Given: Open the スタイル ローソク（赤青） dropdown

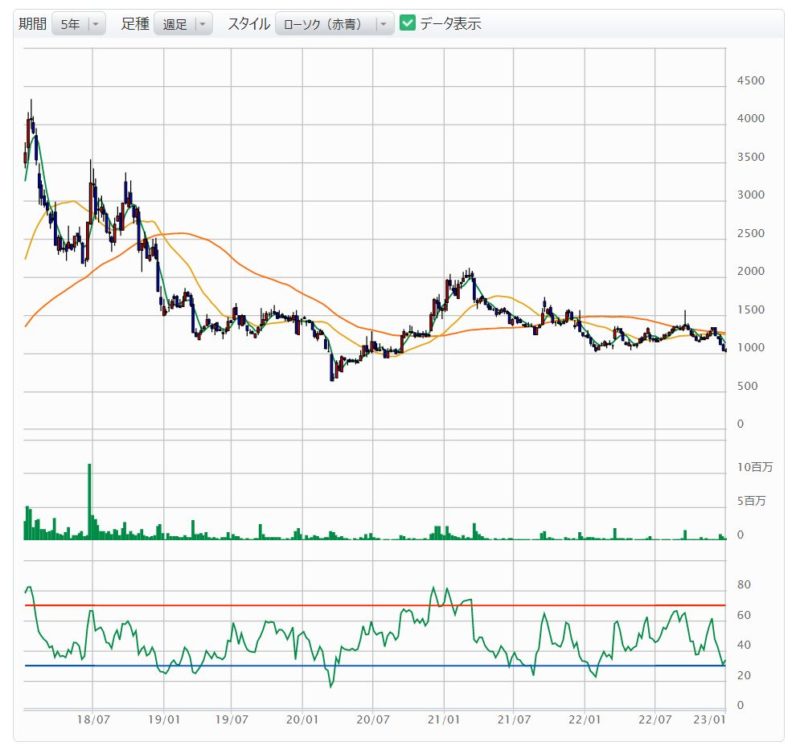Looking at the screenshot, I should pos(335,24).
